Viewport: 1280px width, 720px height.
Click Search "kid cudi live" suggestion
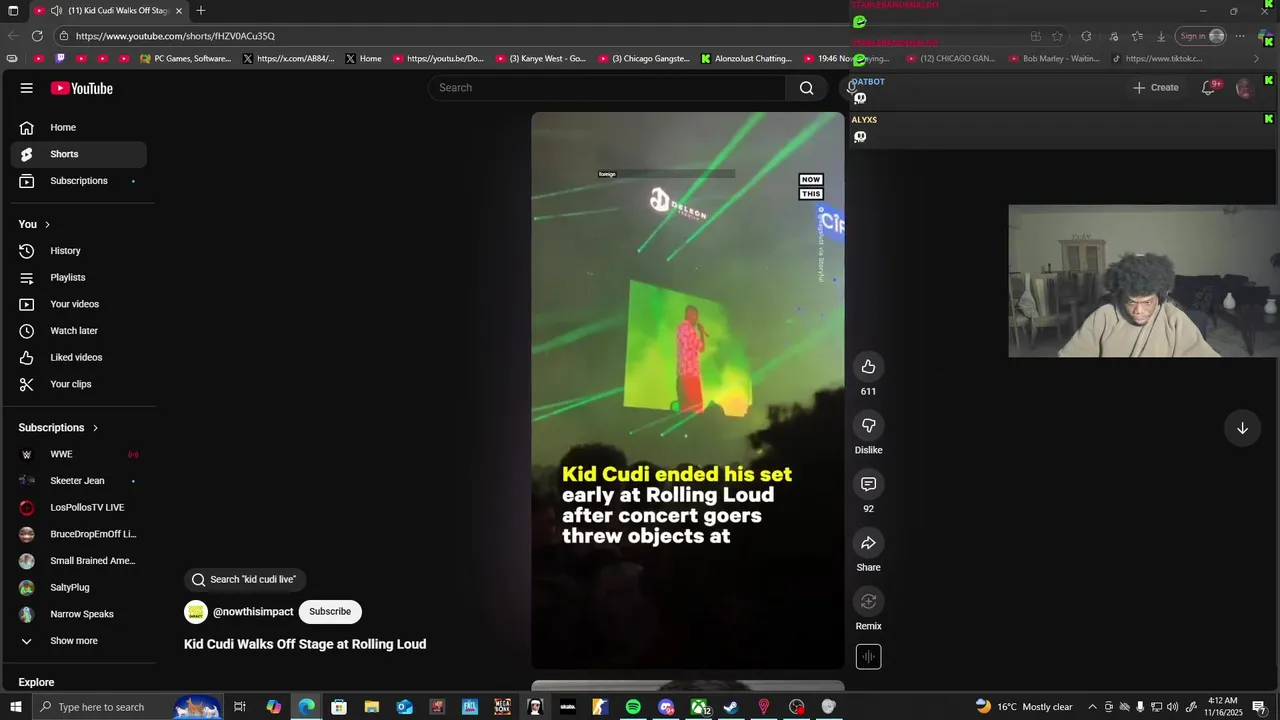click(244, 580)
